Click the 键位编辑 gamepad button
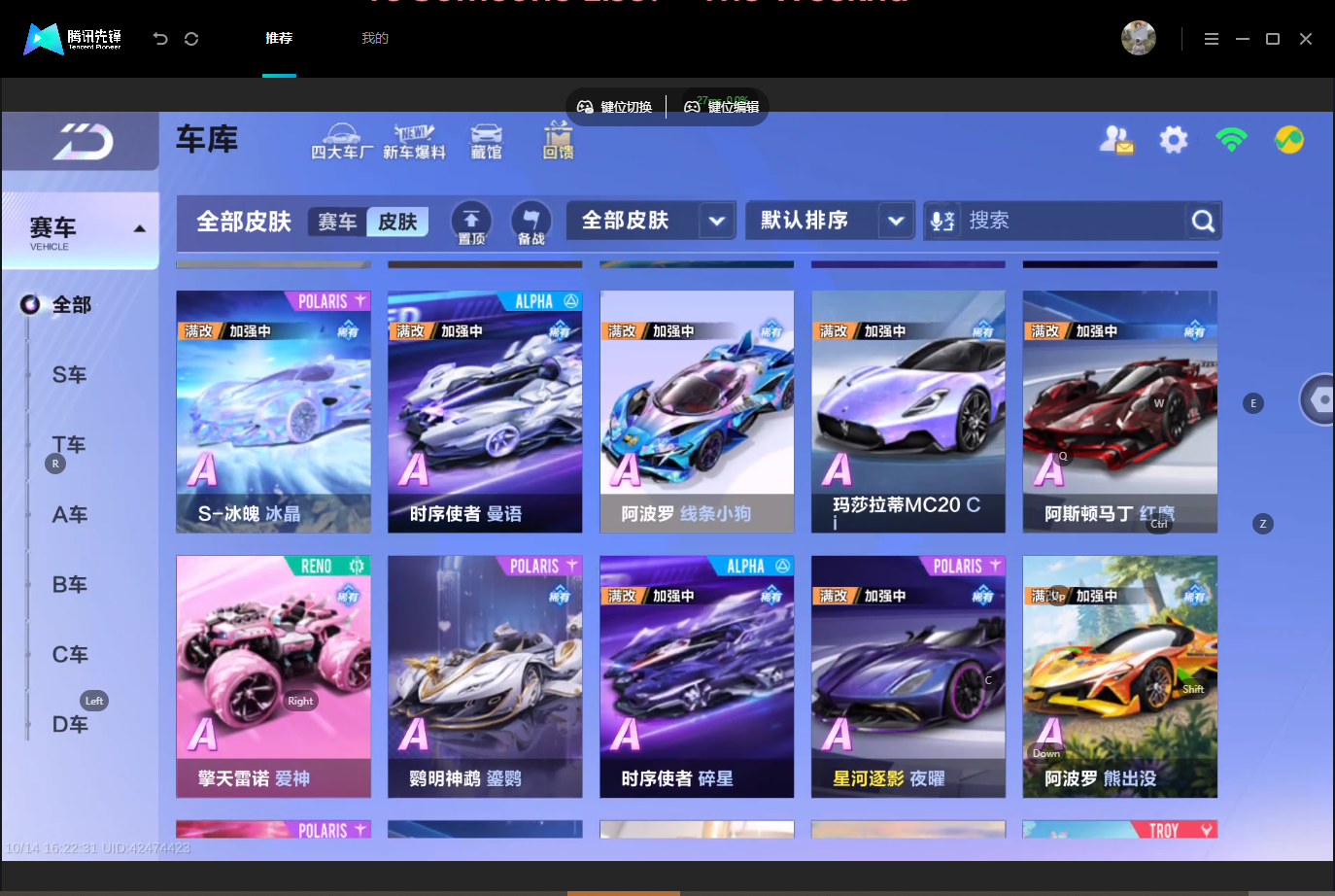1335x896 pixels. 722,107
